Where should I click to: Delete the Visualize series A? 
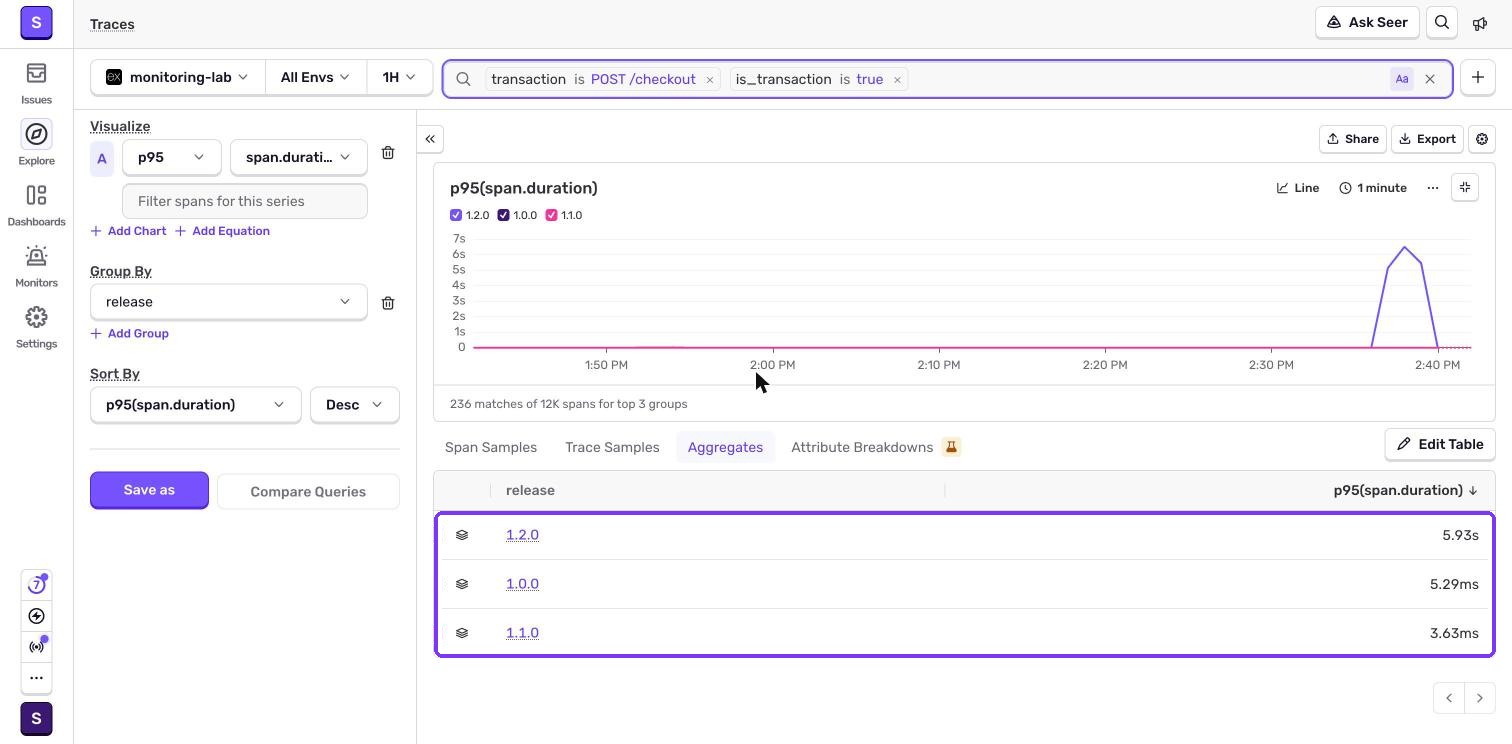pos(388,153)
